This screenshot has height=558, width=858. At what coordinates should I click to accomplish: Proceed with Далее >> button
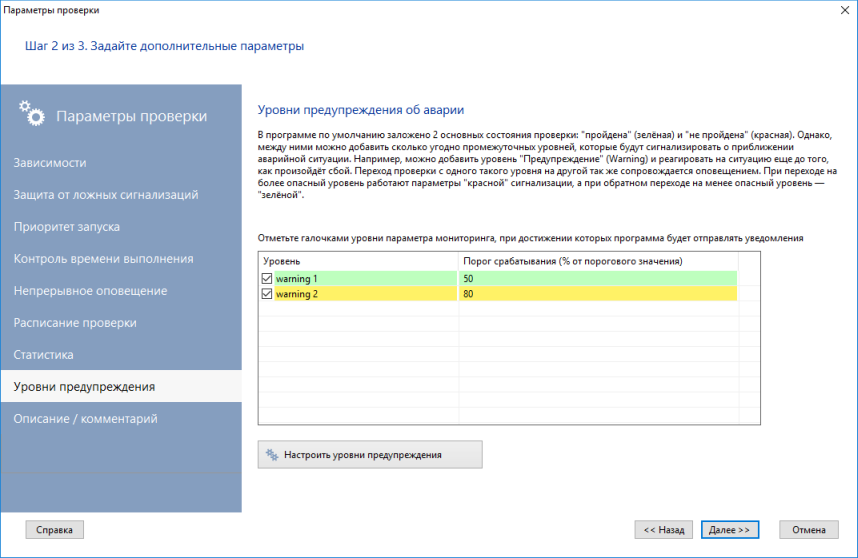730,529
